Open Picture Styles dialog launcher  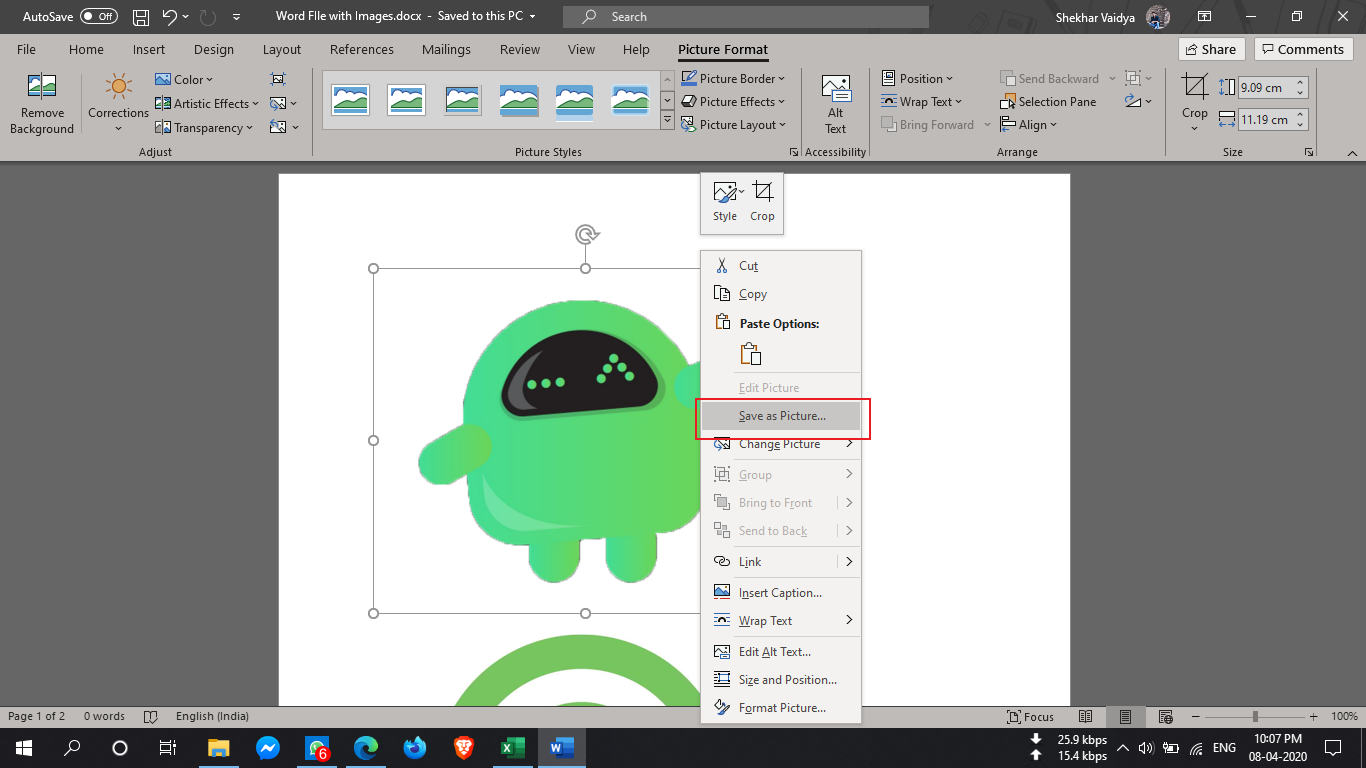[794, 152]
